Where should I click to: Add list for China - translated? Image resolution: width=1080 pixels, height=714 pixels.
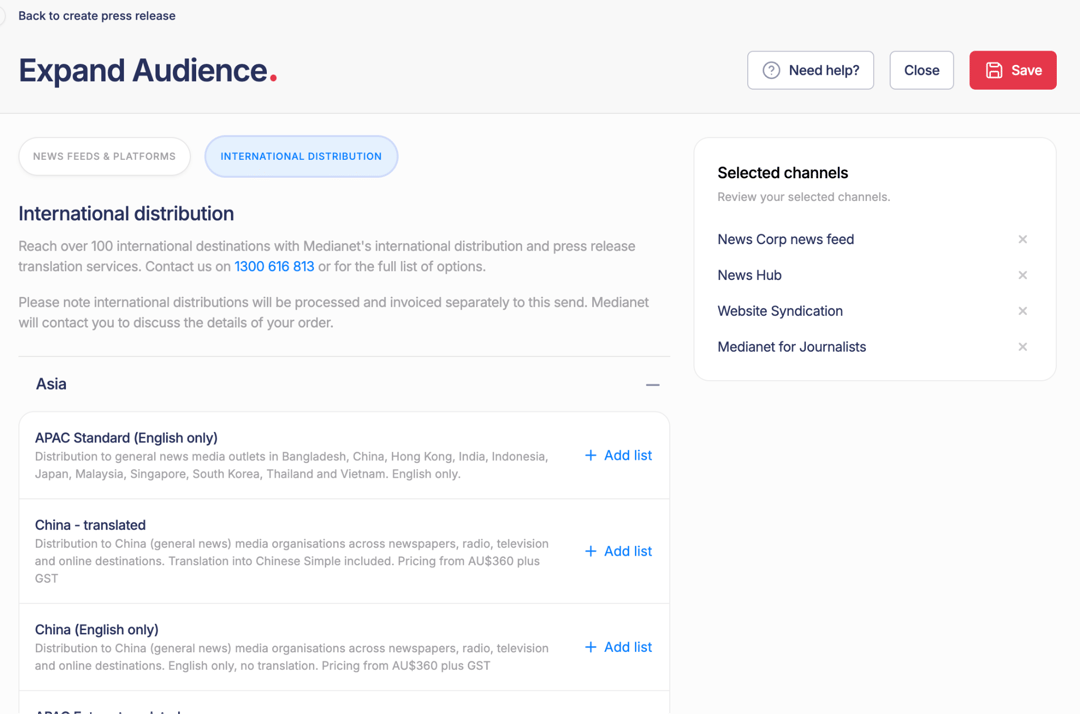pos(619,551)
